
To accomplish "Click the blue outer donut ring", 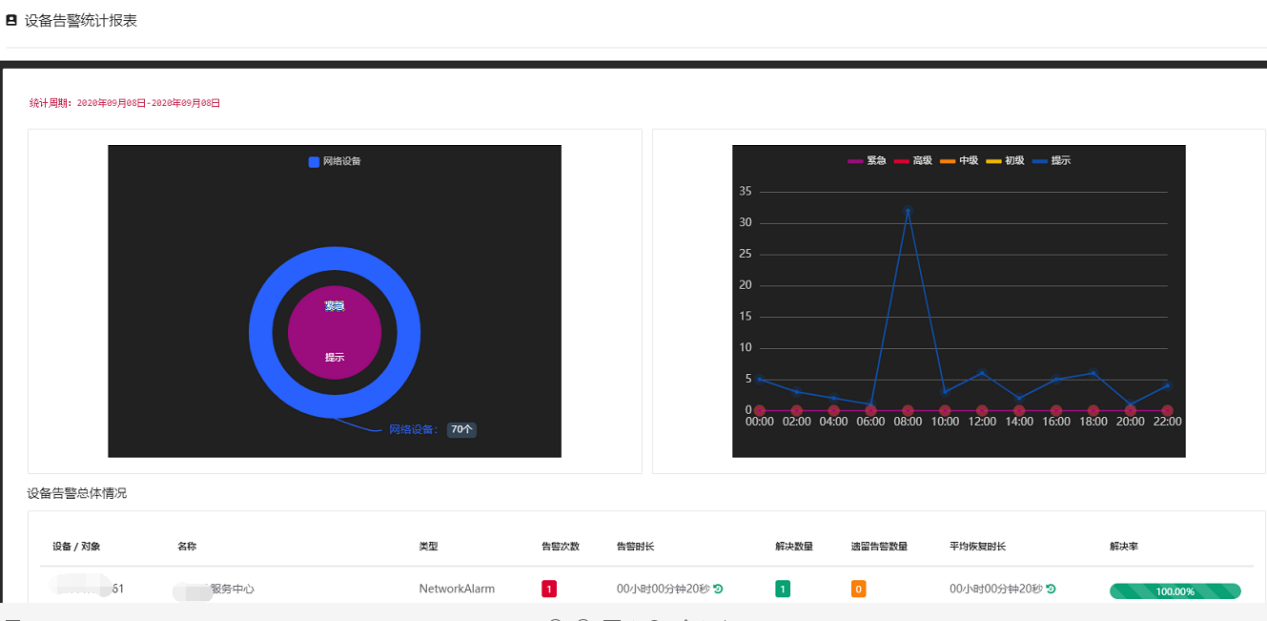I will click(x=263, y=331).
